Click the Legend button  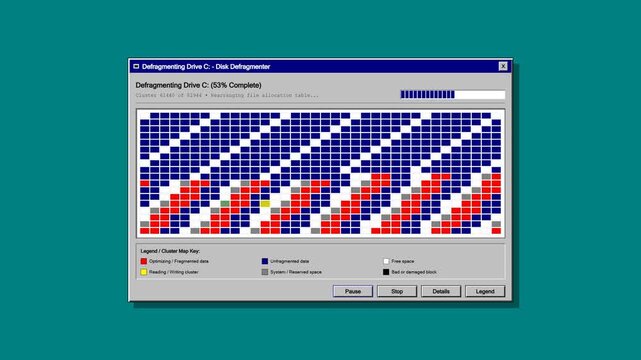coord(485,291)
